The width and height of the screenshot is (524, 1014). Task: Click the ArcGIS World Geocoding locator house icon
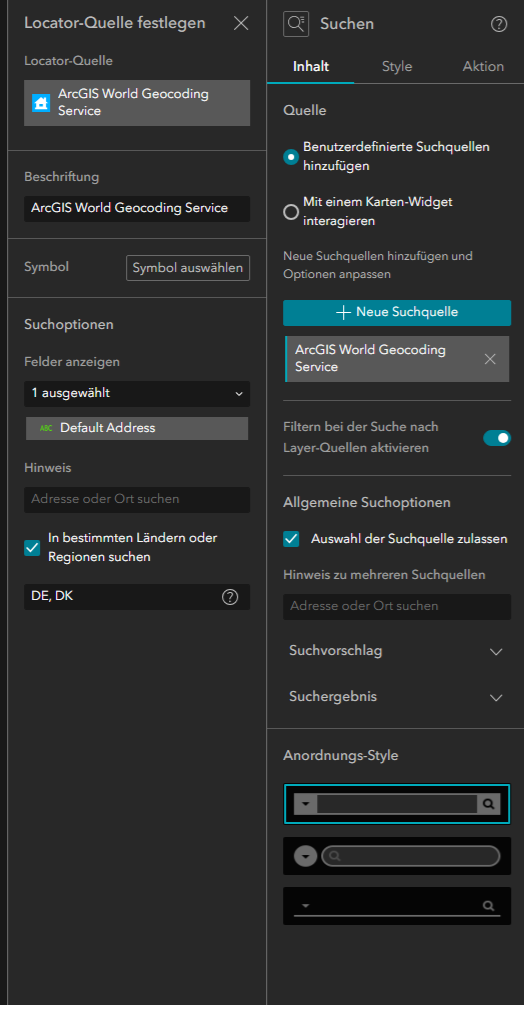[x=41, y=103]
